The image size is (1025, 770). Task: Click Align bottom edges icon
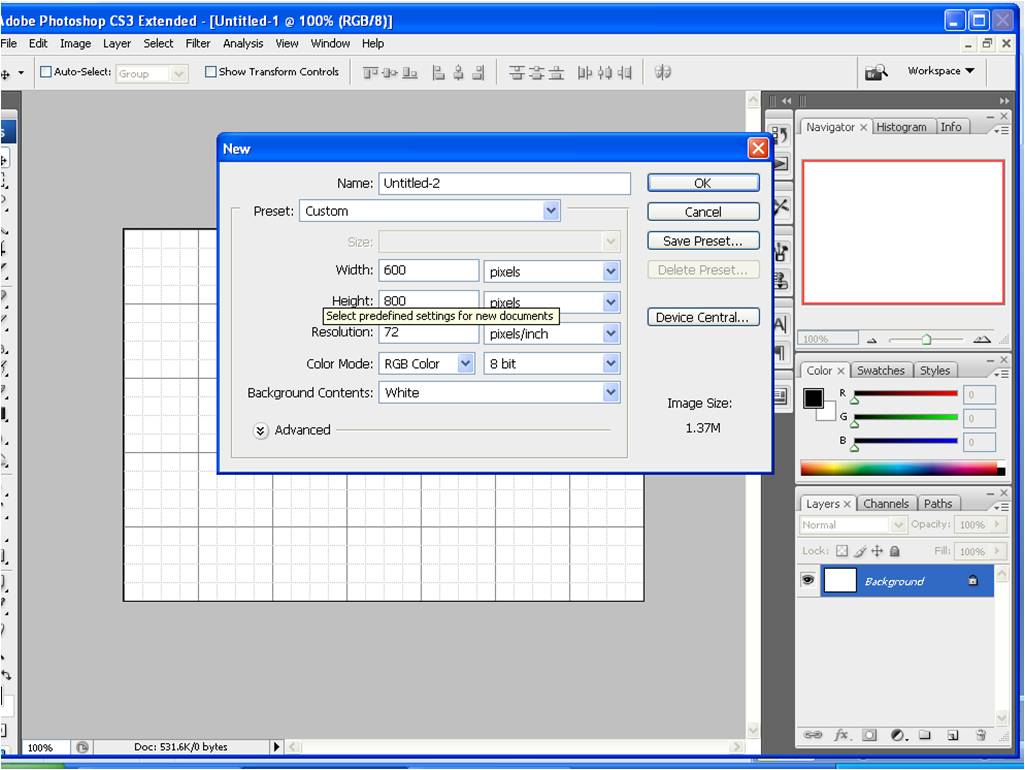410,73
